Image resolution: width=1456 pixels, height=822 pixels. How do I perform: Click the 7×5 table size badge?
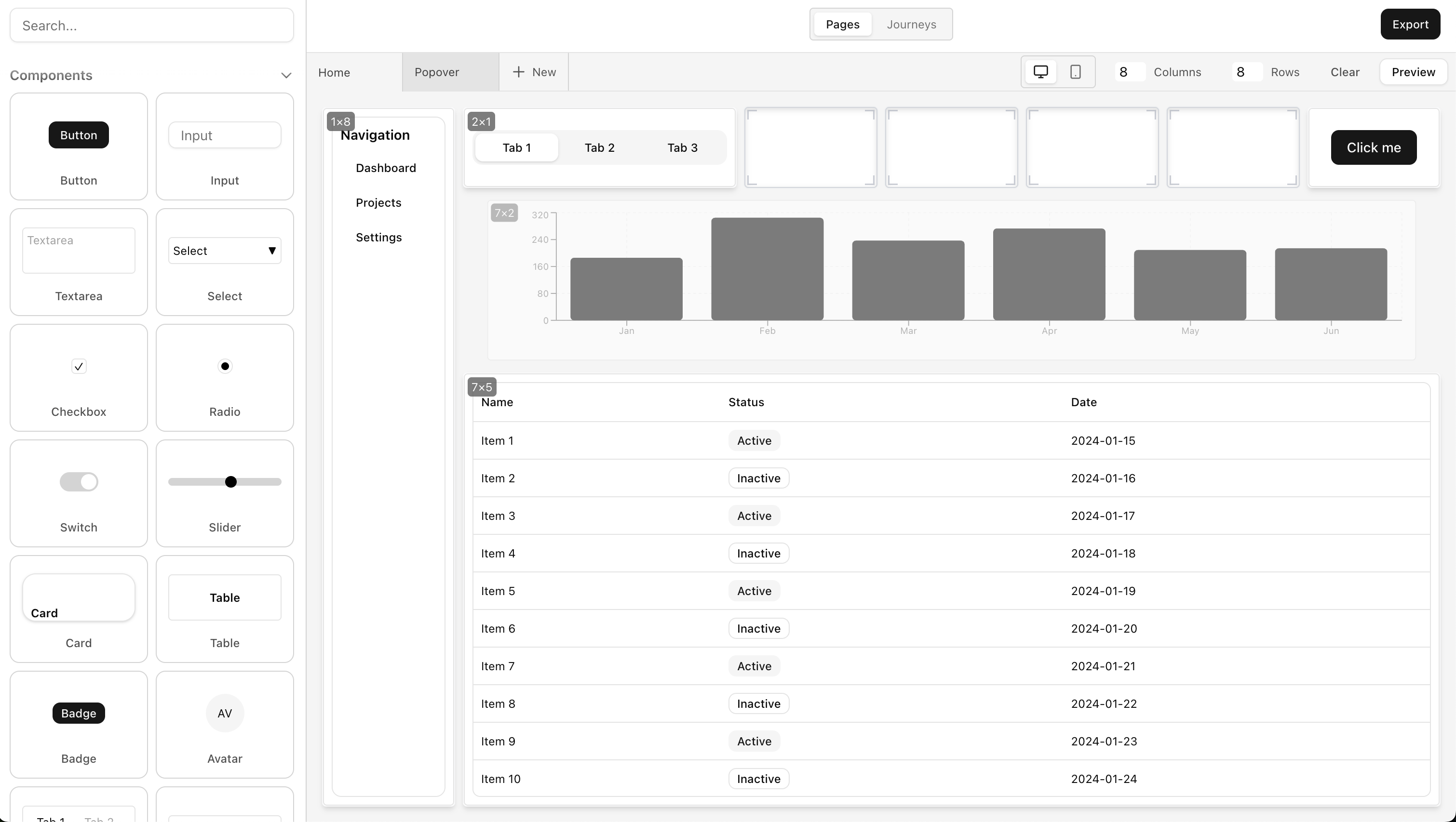pyautogui.click(x=482, y=387)
